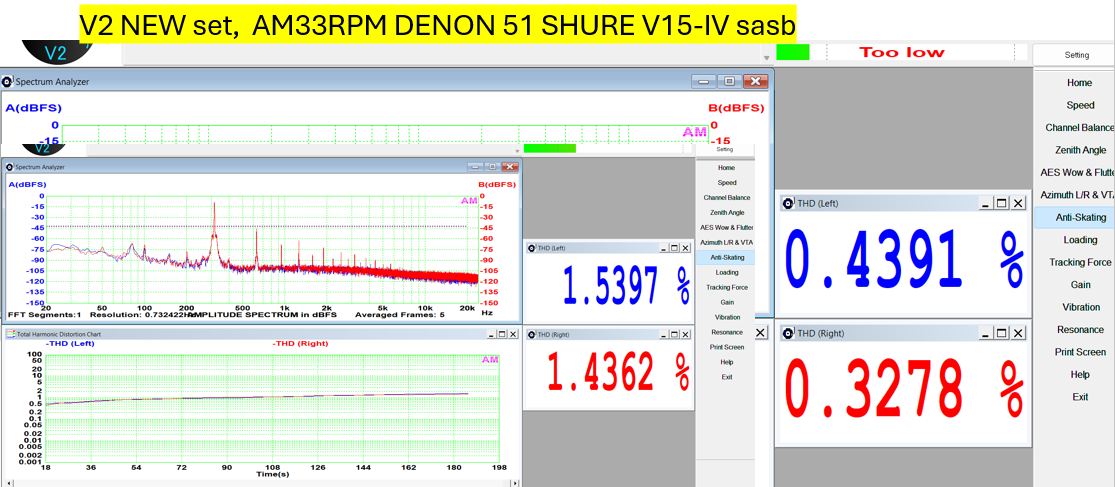Open Channel Balance in the large menu
Image resolution: width=1115 pixels, height=487 pixels.
pyautogui.click(x=1079, y=127)
